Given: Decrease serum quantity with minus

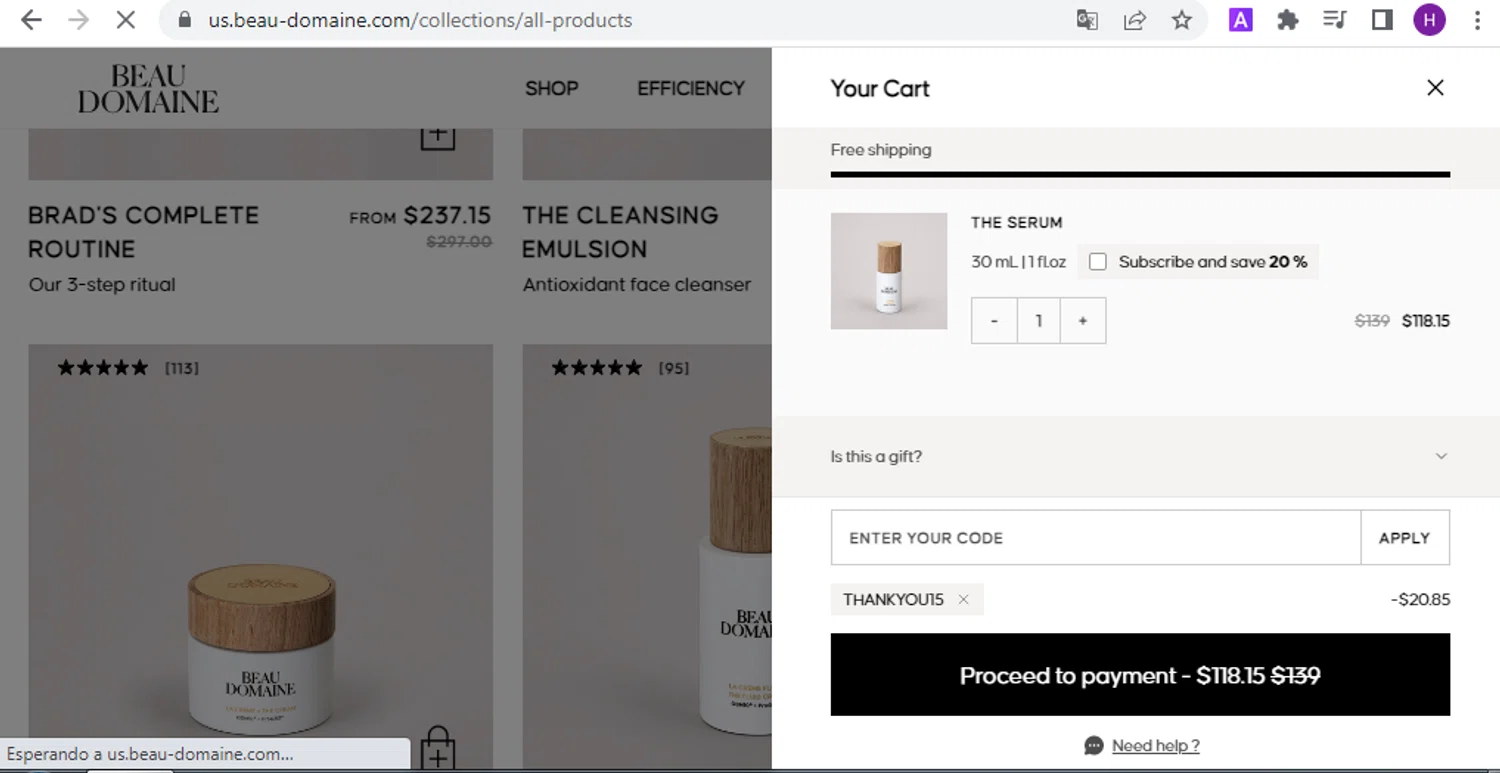Looking at the screenshot, I should tap(994, 321).
